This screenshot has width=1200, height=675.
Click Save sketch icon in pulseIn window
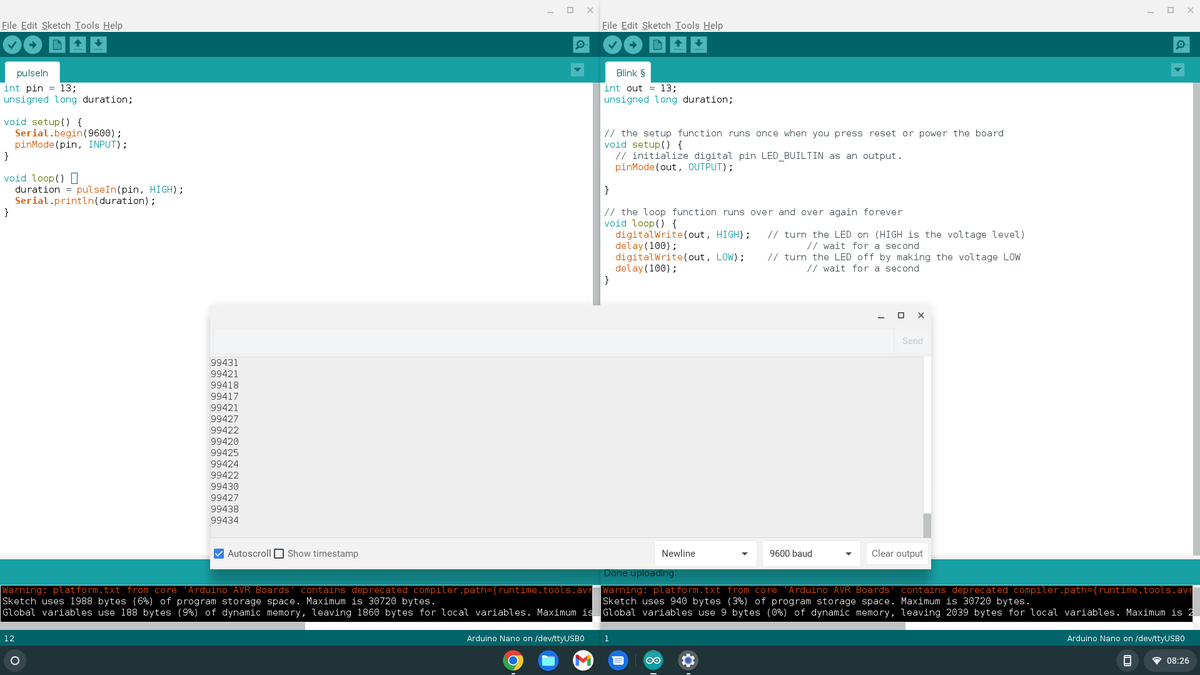coord(98,45)
